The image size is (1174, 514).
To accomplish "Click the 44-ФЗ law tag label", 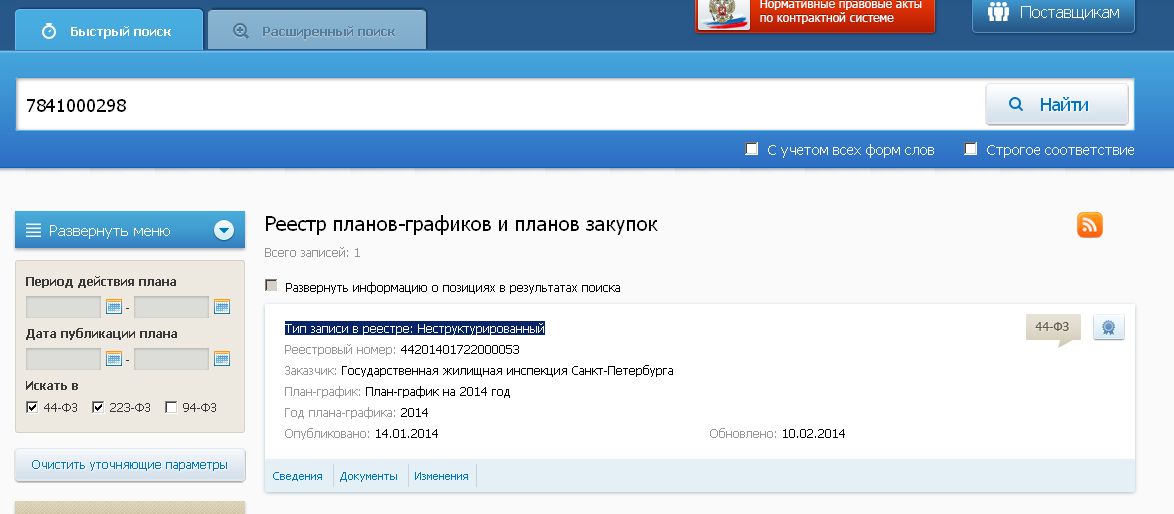I will [x=1052, y=326].
